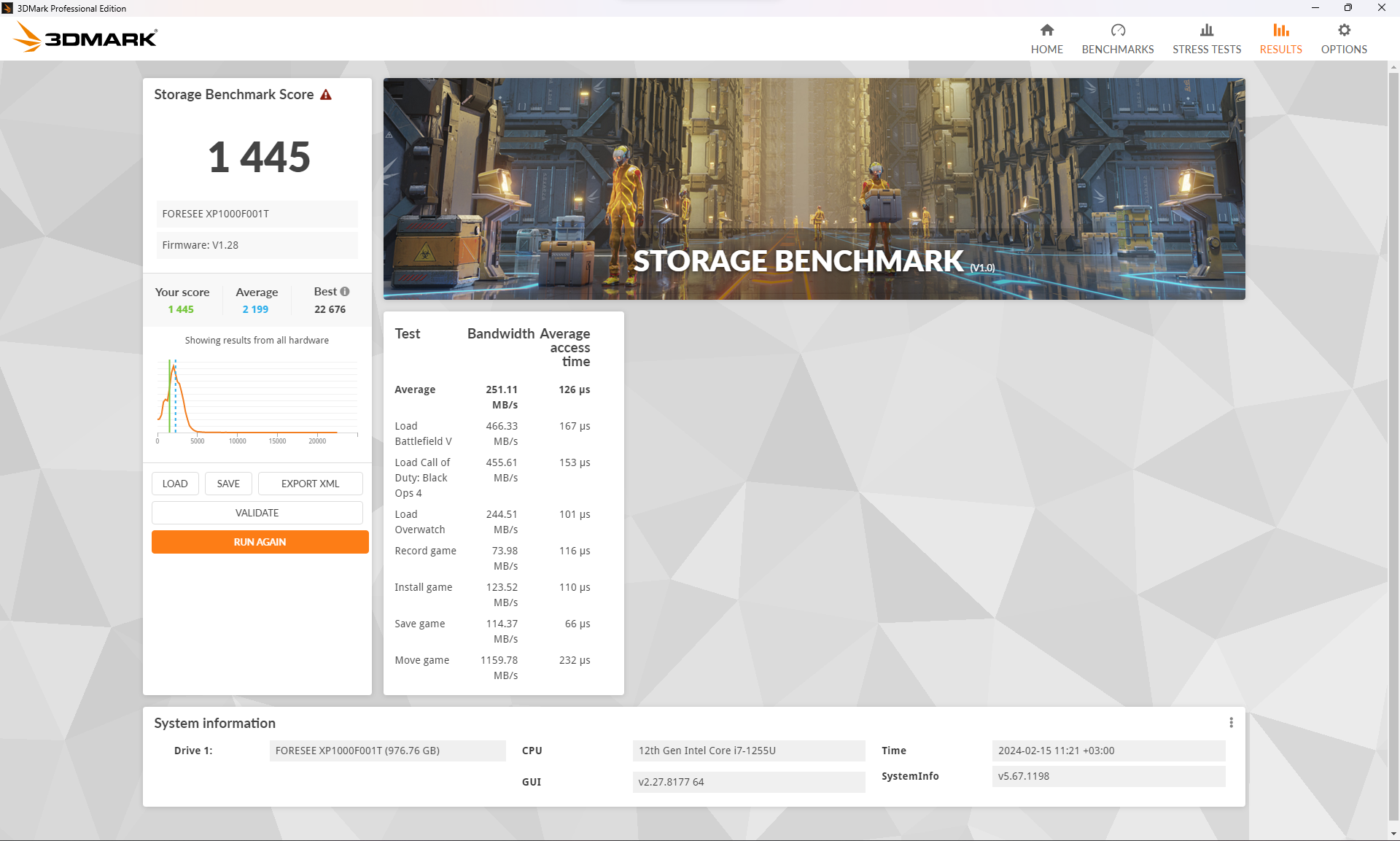1400x841 pixels.
Task: Open the HOME tab
Action: 1046,39
